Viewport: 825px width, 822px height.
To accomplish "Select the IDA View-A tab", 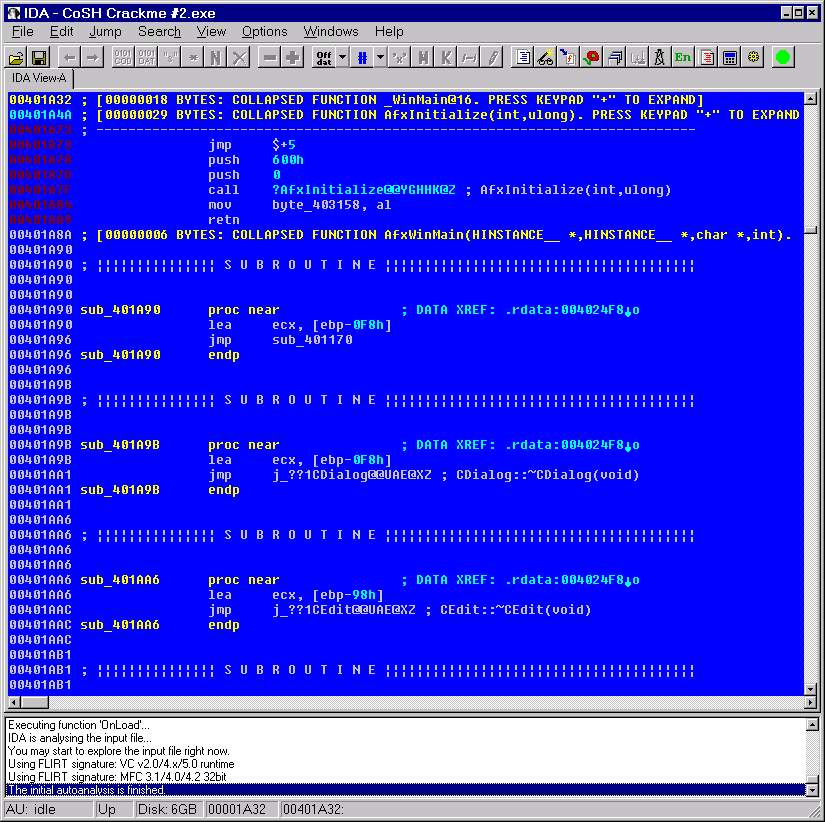I will pos(38,78).
